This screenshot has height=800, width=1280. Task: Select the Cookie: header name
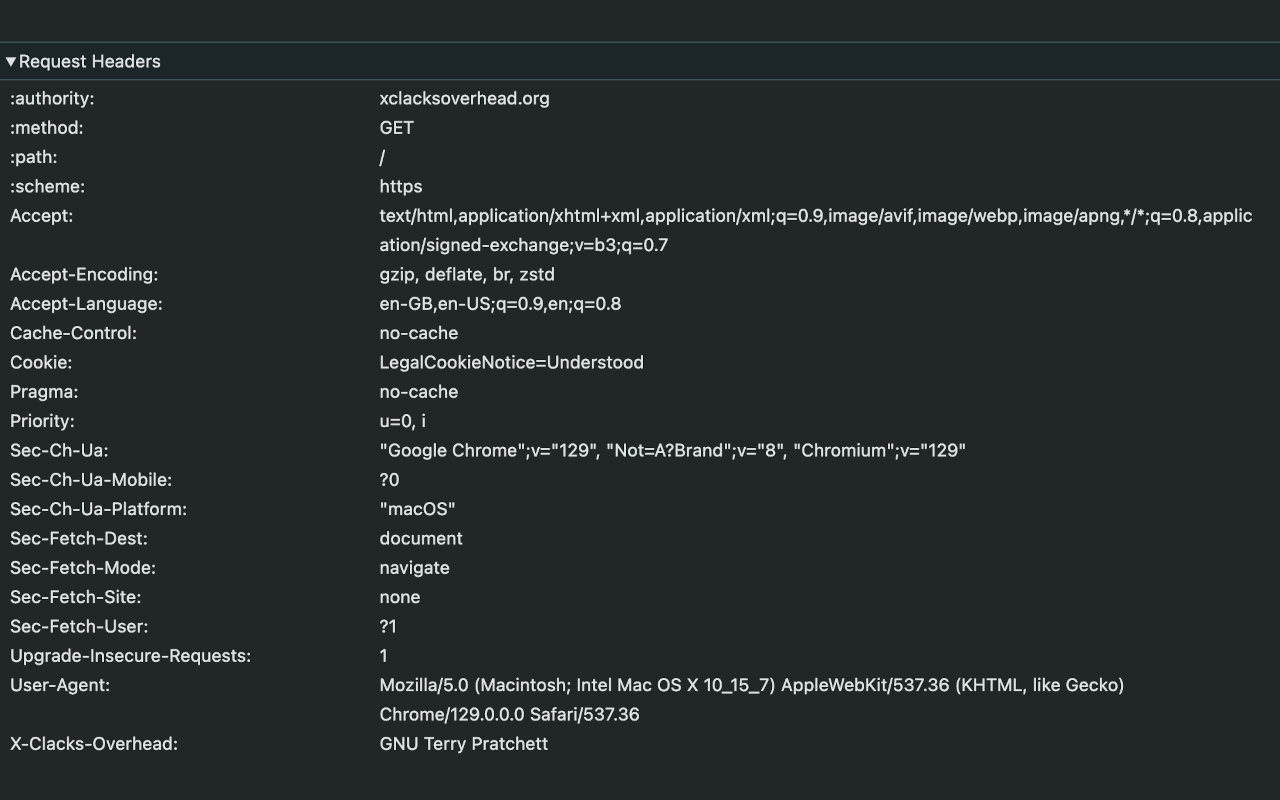[x=41, y=362]
